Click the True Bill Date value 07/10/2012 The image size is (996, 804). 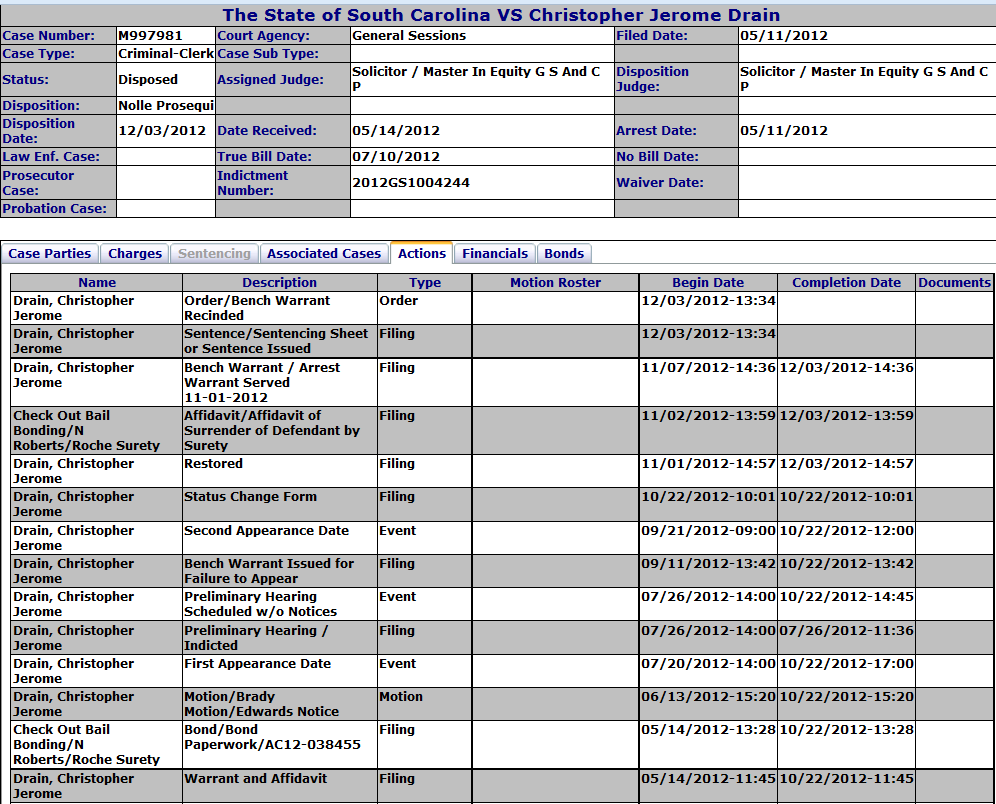pyautogui.click(x=396, y=156)
